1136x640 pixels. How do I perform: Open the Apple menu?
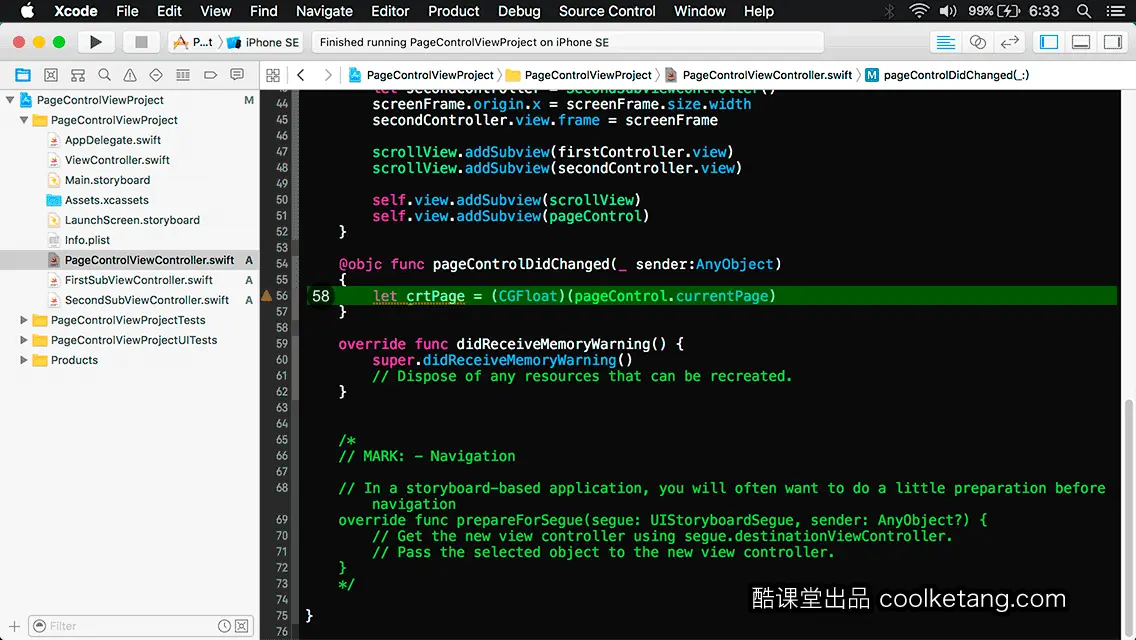tap(27, 11)
